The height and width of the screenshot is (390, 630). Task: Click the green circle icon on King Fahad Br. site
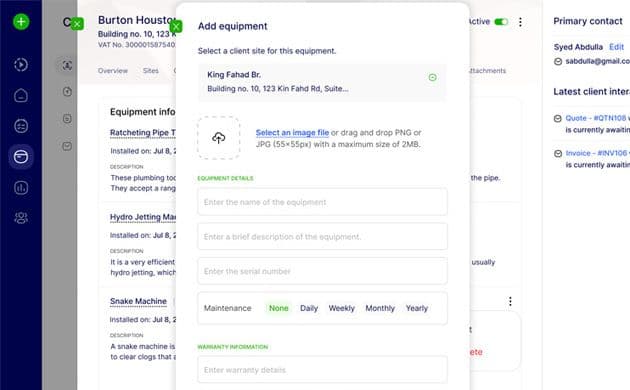(433, 78)
